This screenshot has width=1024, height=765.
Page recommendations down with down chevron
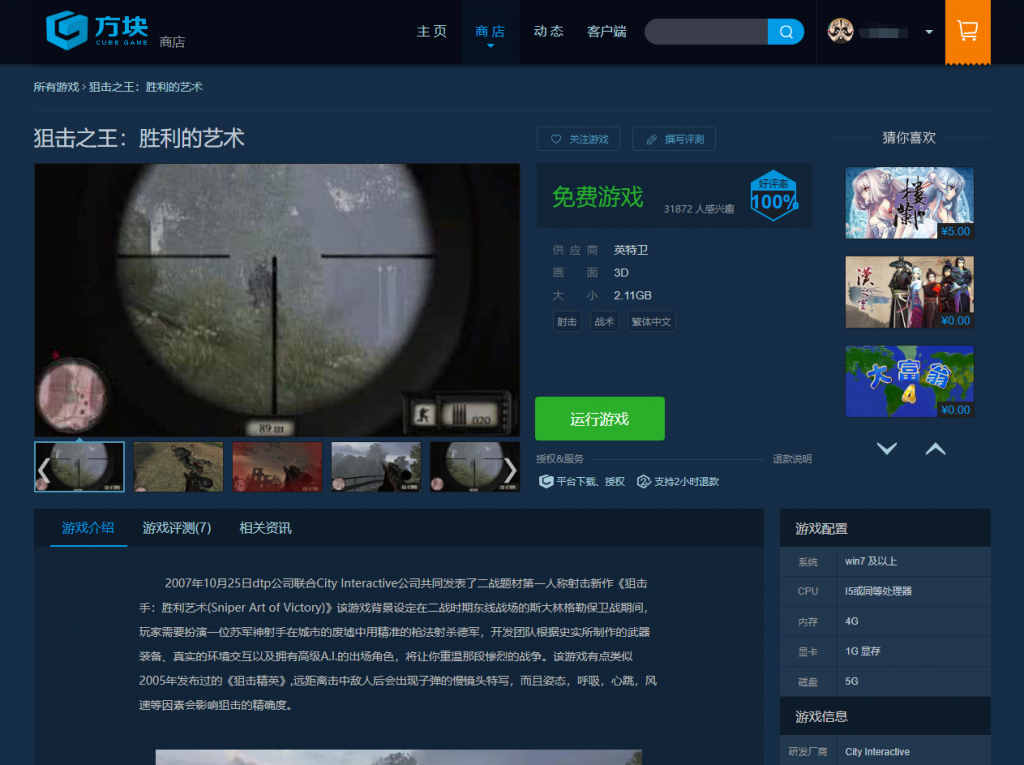tap(886, 448)
